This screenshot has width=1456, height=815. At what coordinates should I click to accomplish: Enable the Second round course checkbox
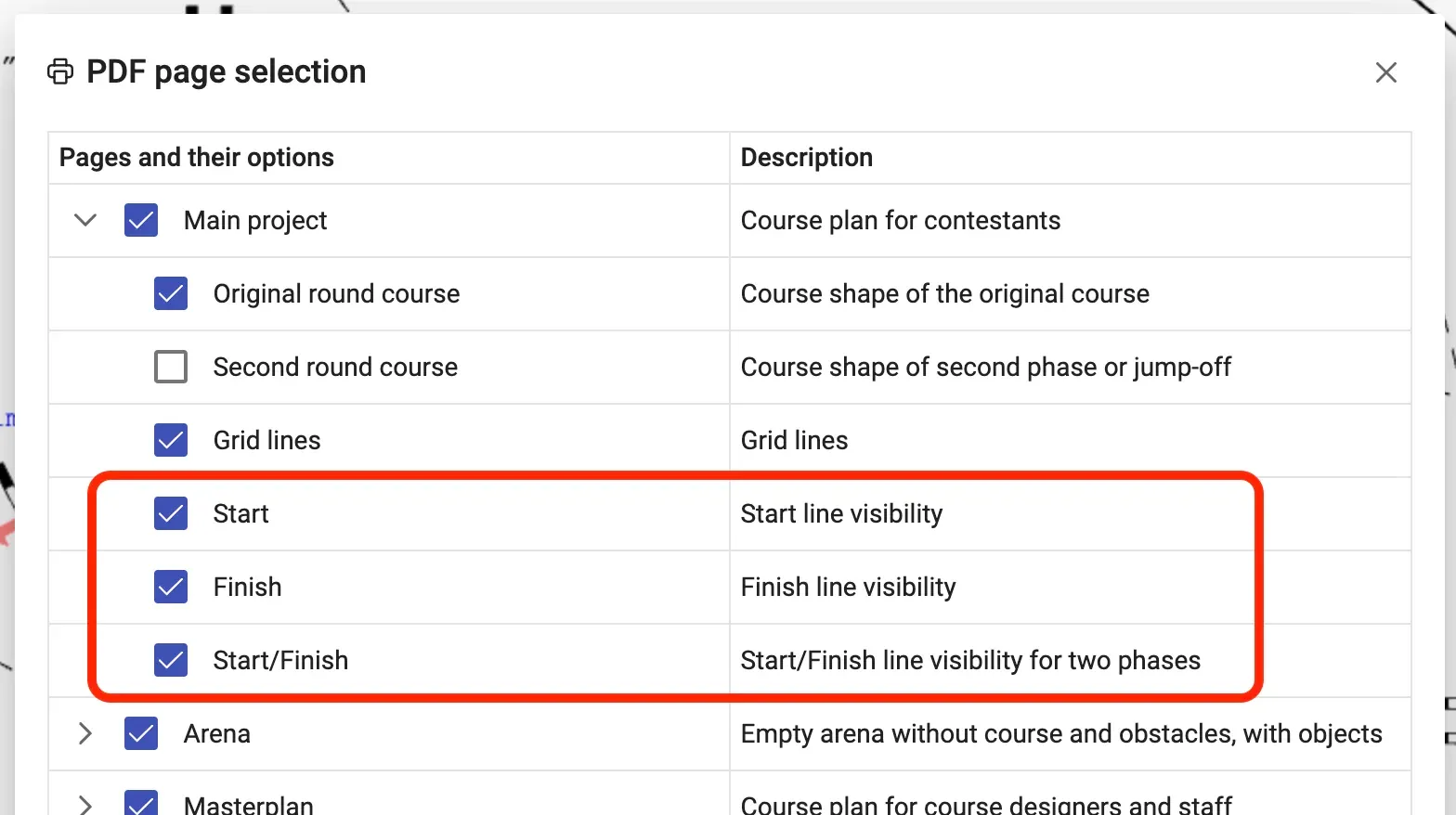171,368
